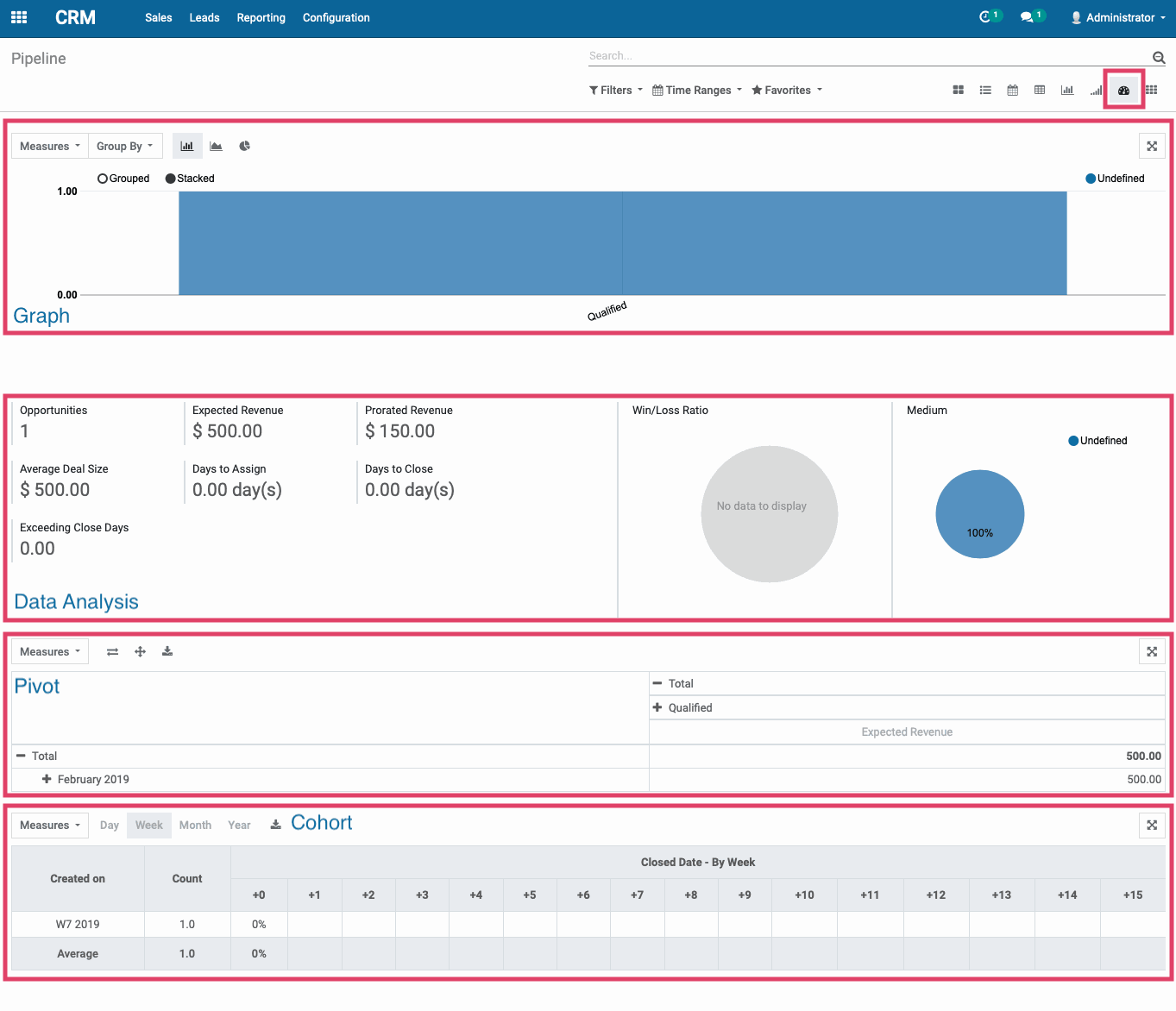Select bar chart mode in Graph
The width and height of the screenshot is (1176, 1011).
187,146
